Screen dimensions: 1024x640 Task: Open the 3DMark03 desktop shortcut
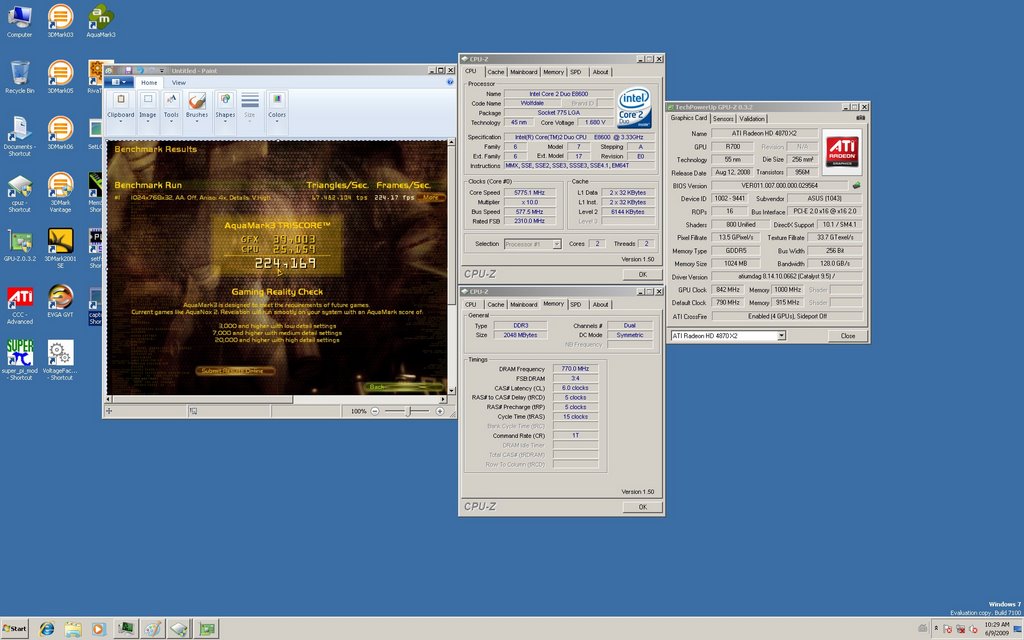tap(60, 20)
